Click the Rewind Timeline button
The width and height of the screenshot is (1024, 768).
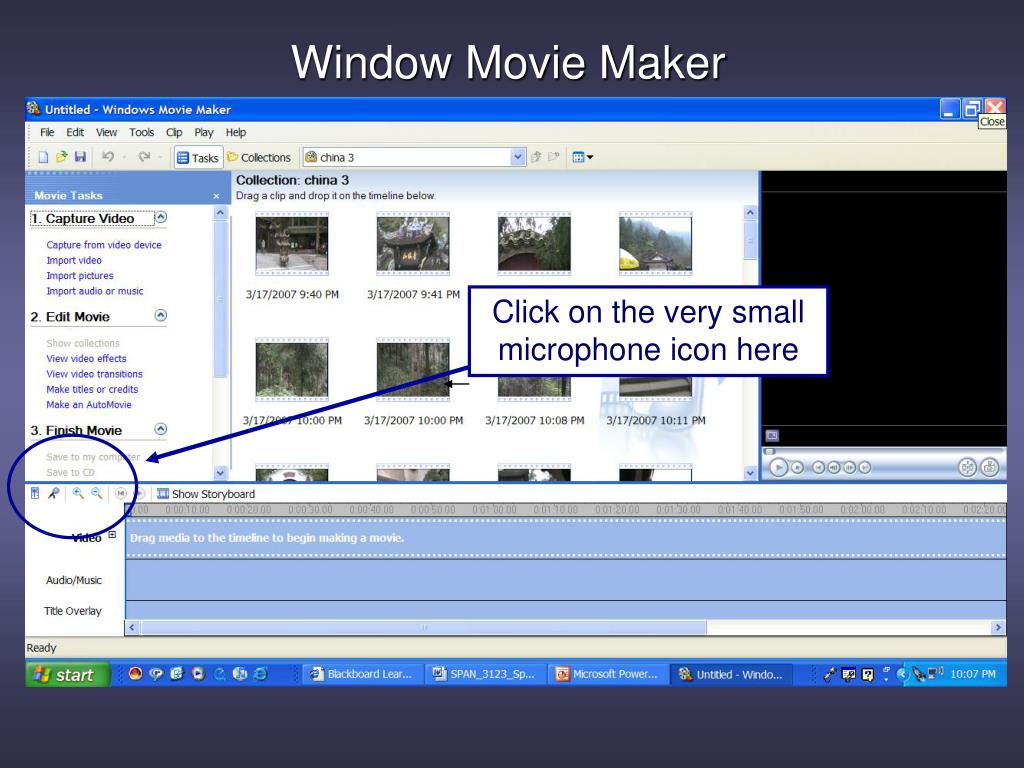tap(121, 494)
